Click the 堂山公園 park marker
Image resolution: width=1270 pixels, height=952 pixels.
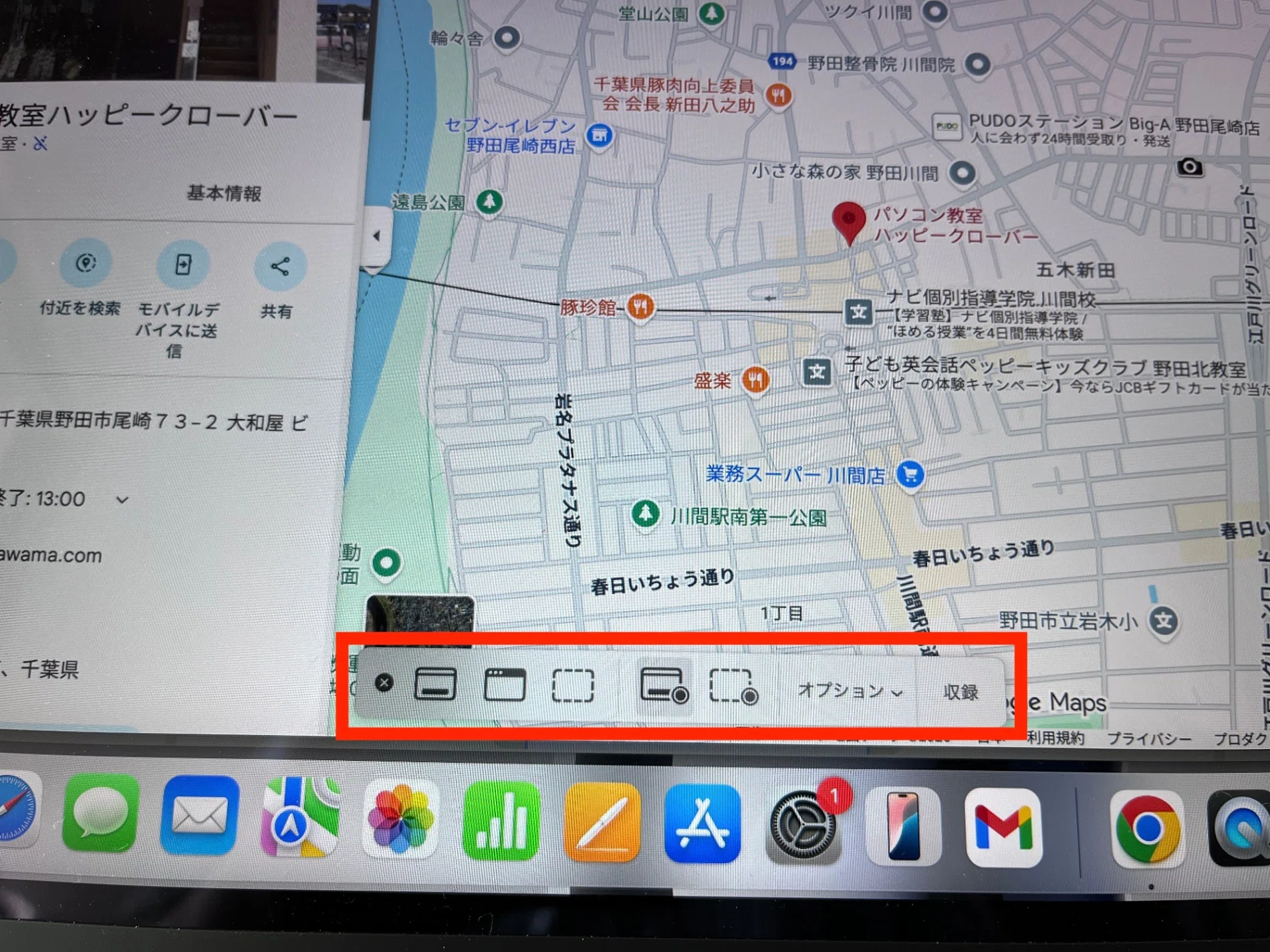711,13
